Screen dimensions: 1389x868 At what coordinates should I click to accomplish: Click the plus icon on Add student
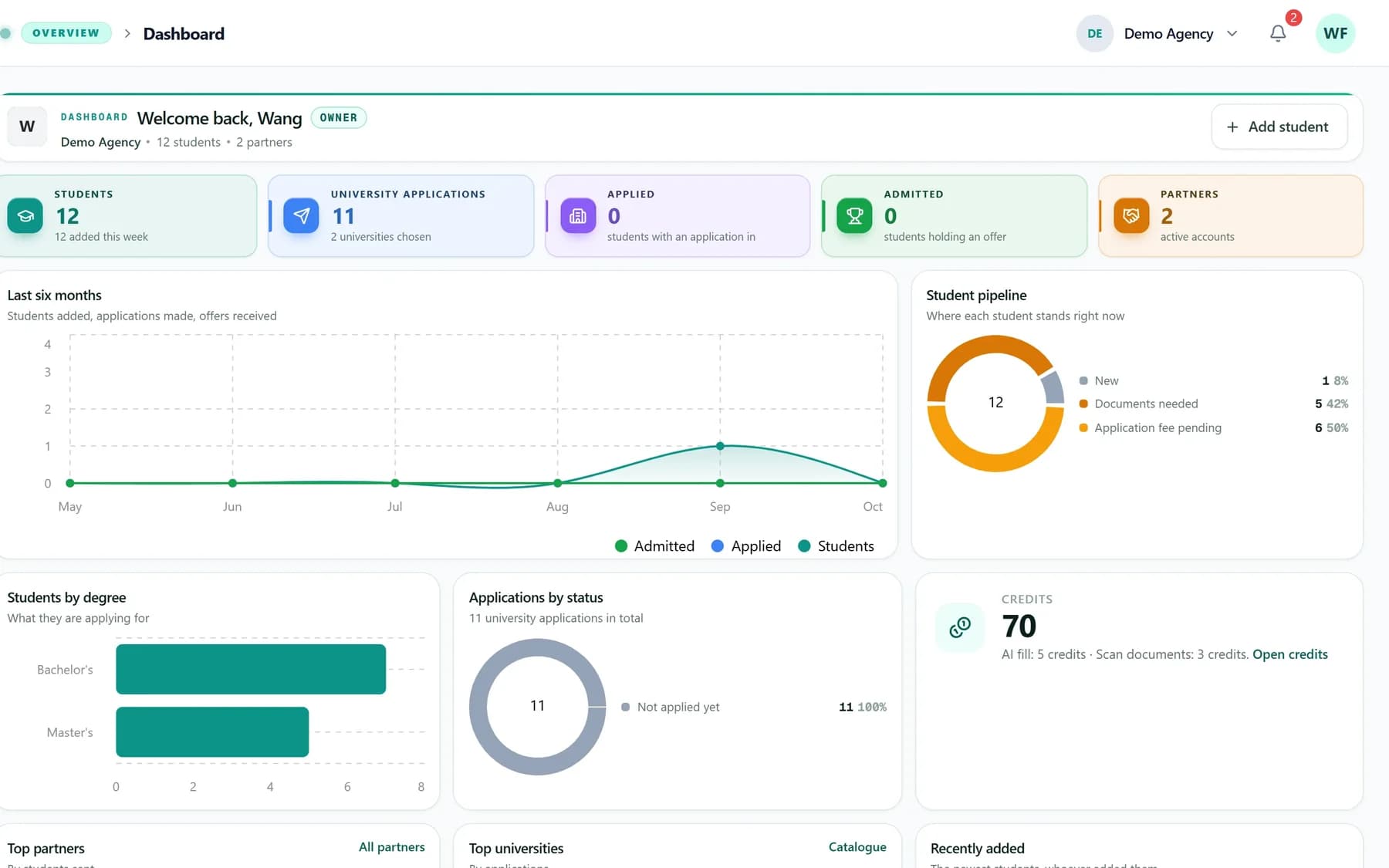[1232, 127]
